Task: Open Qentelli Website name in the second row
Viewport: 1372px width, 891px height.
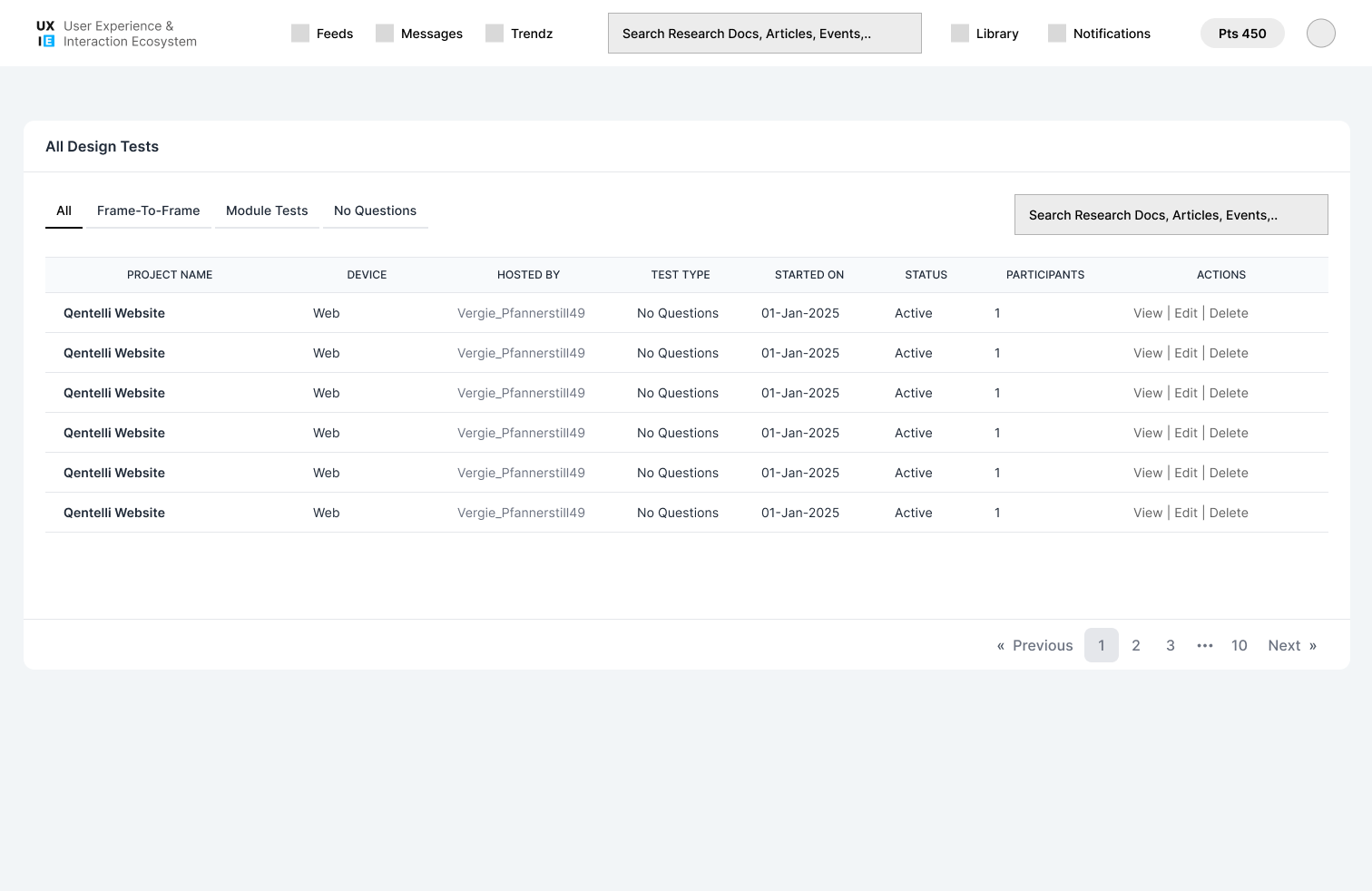Action: (114, 353)
